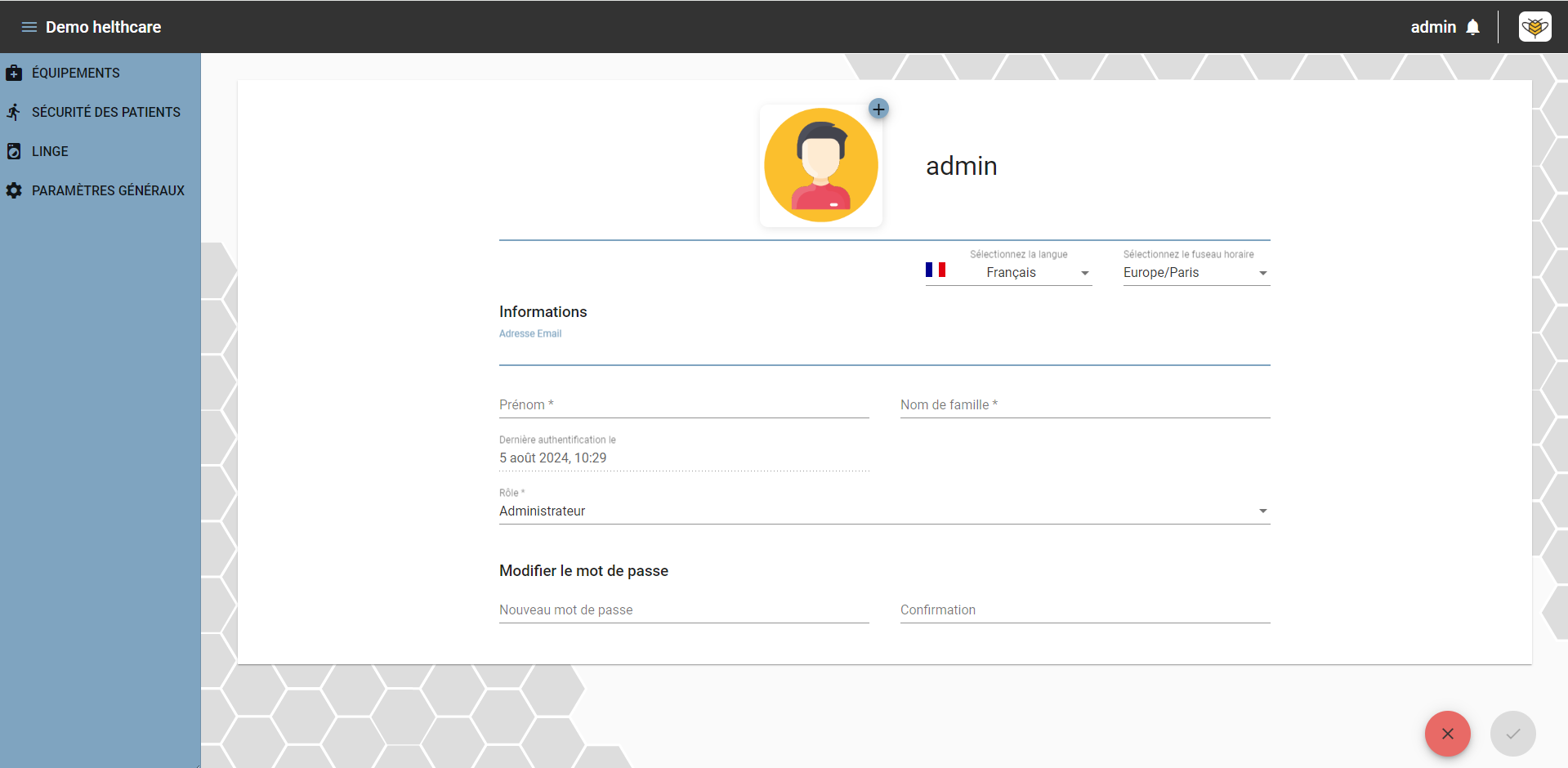
Task: Click the Linge washing machine icon
Action: coord(14,151)
